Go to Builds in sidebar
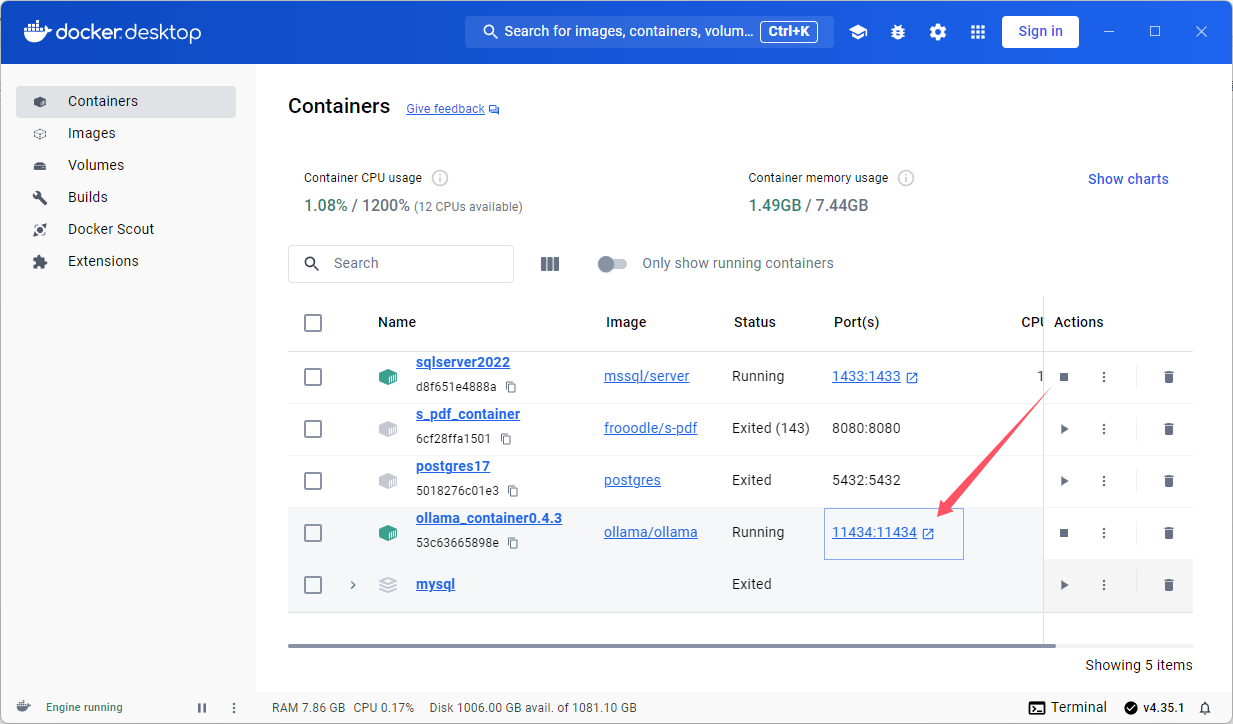 tap(126, 198)
